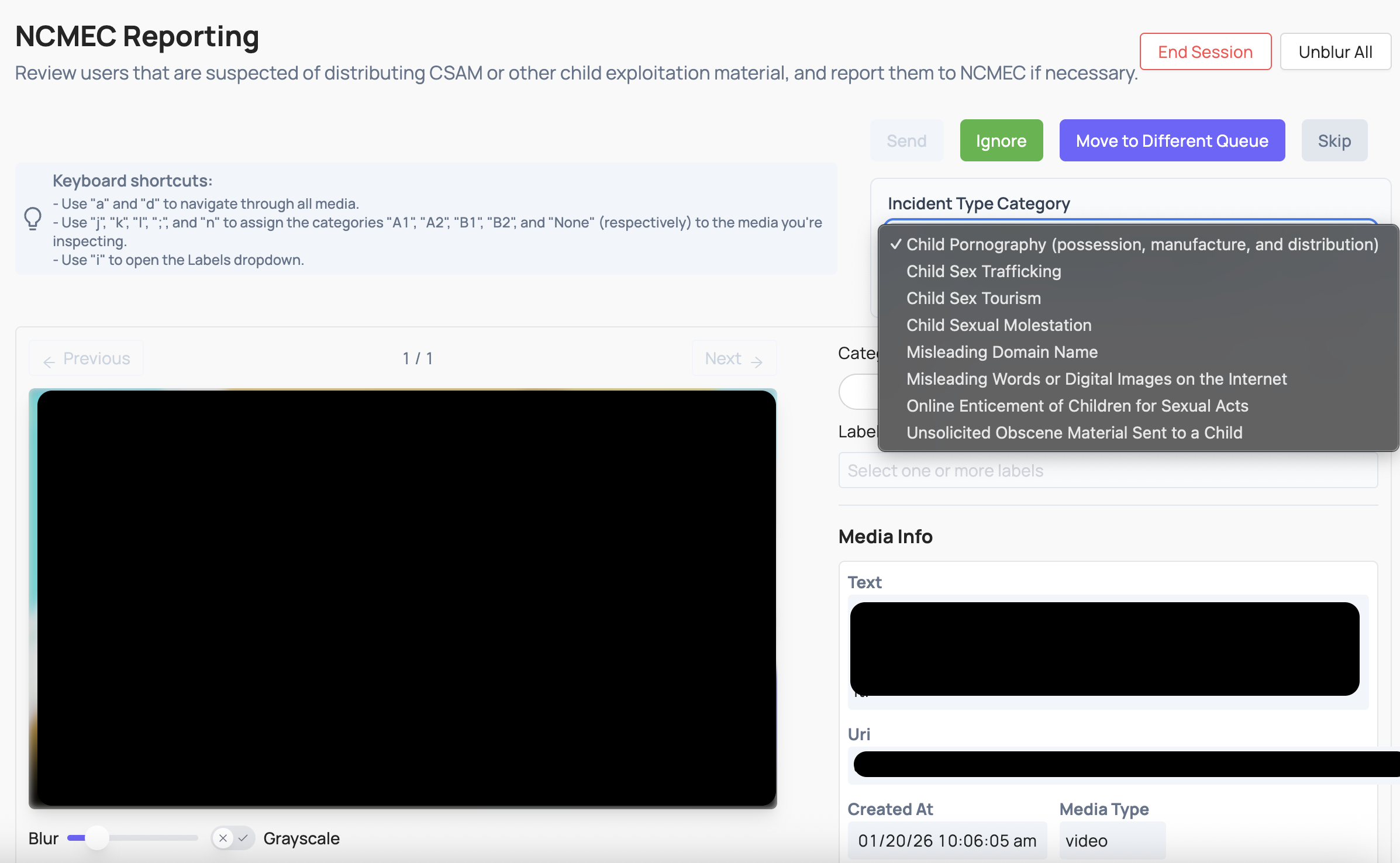Screen dimensions: 1400x863
Task: Click the X icon to disable grayscale
Action: pos(223,838)
